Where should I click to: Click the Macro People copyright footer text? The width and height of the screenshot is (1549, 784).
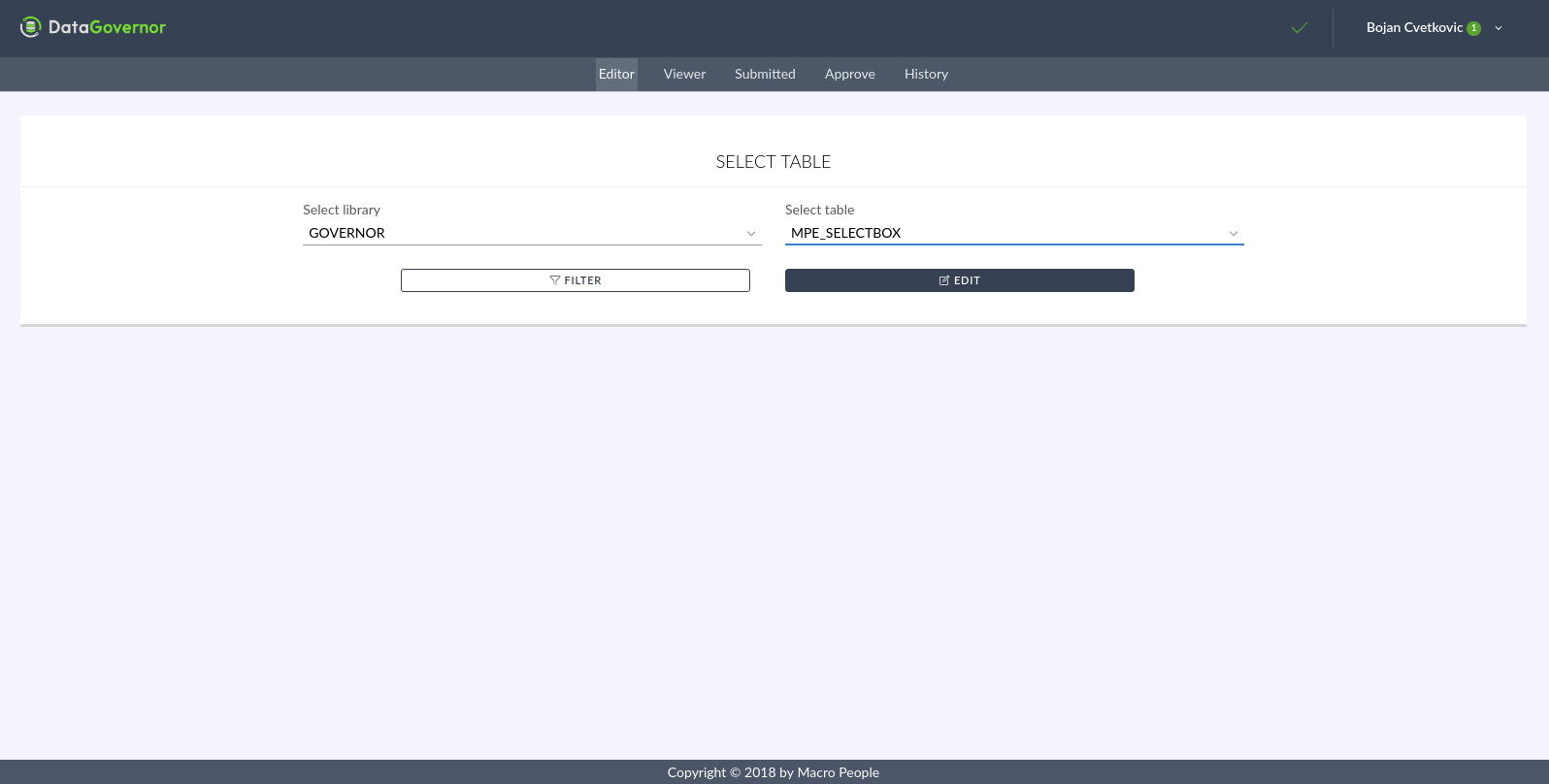(774, 772)
